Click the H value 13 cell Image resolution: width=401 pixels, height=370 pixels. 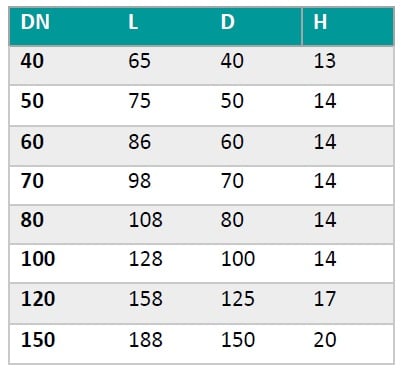point(324,61)
